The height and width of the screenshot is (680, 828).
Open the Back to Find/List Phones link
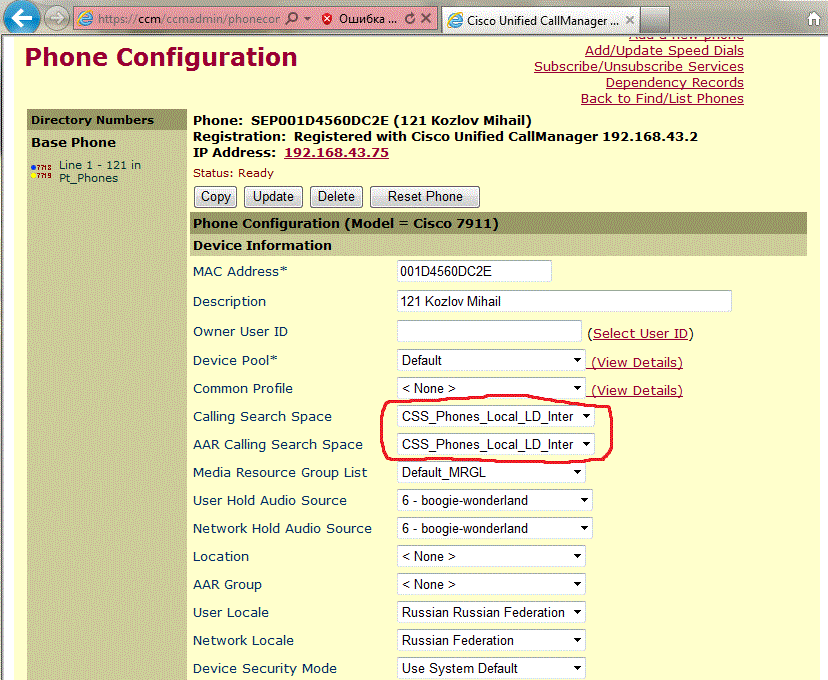coord(662,98)
